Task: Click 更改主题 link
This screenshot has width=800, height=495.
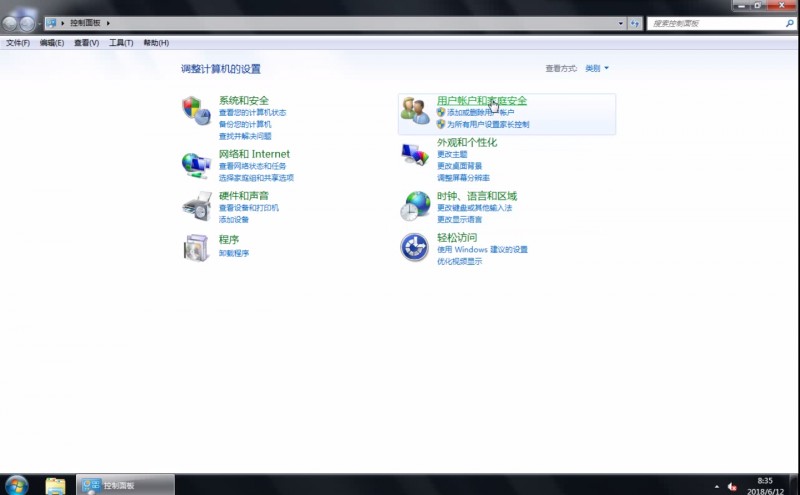Action: pos(452,154)
